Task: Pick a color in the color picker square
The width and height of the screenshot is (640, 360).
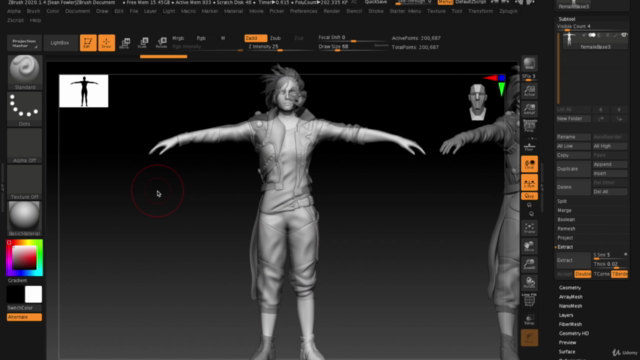Action: (x=24, y=258)
